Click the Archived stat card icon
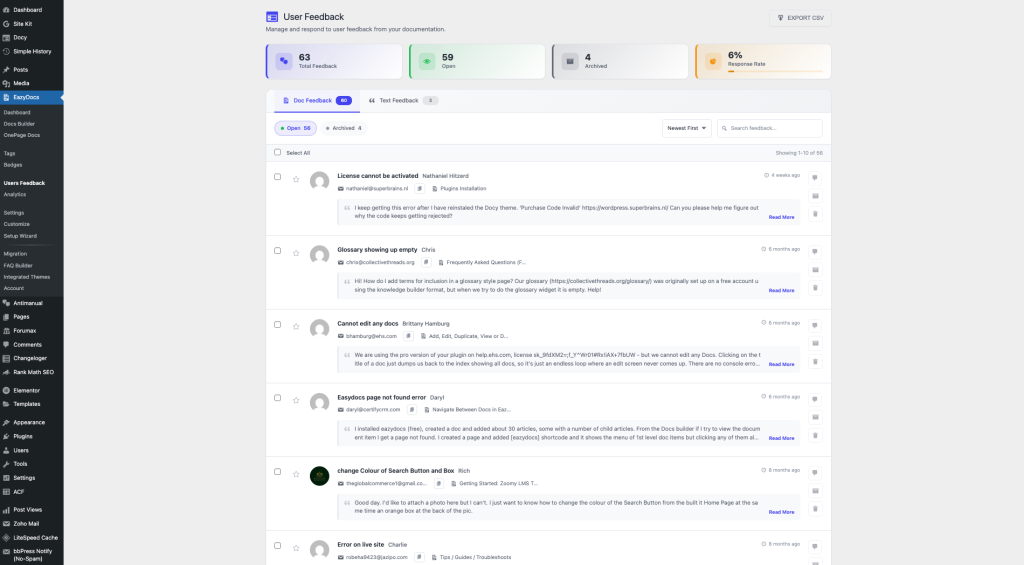The image size is (1024, 565). [x=570, y=61]
